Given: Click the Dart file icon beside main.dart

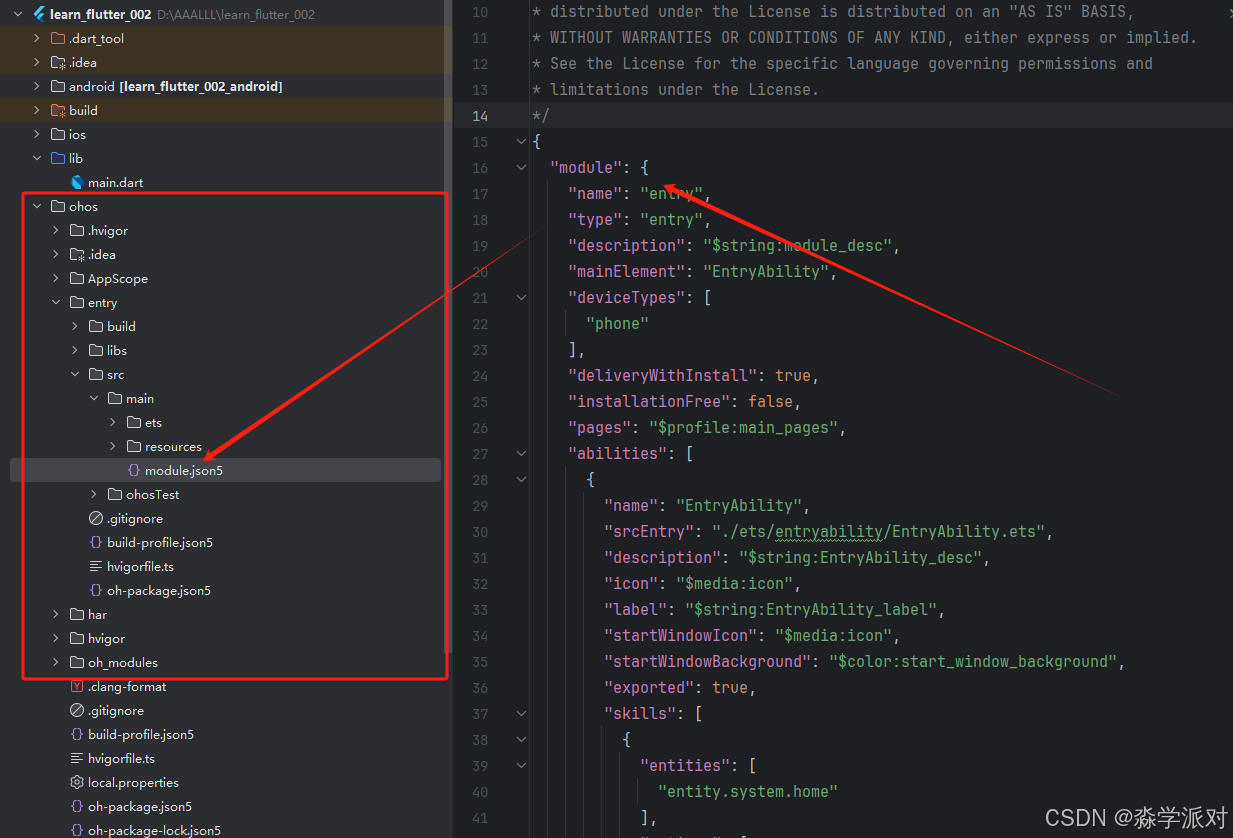Looking at the screenshot, I should (x=77, y=182).
